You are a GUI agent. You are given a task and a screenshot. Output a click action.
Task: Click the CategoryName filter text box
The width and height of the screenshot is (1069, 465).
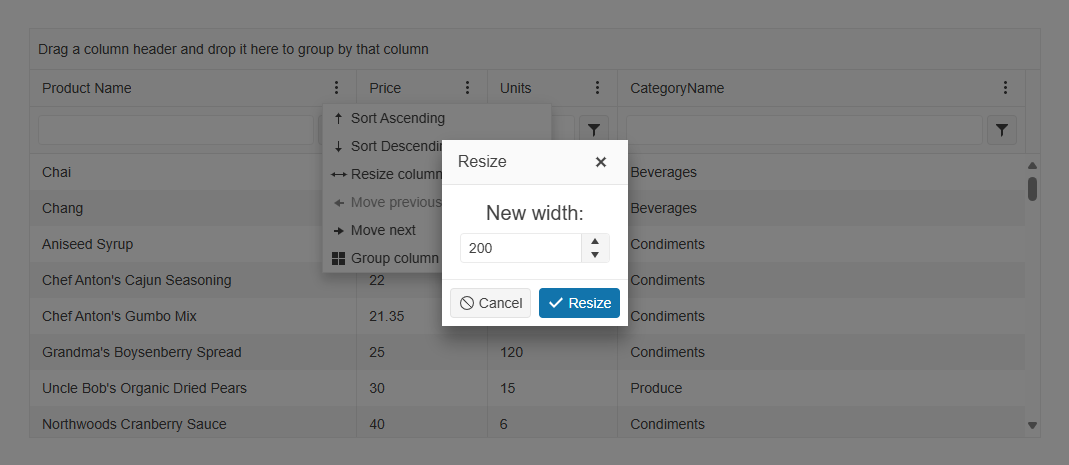click(x=803, y=130)
